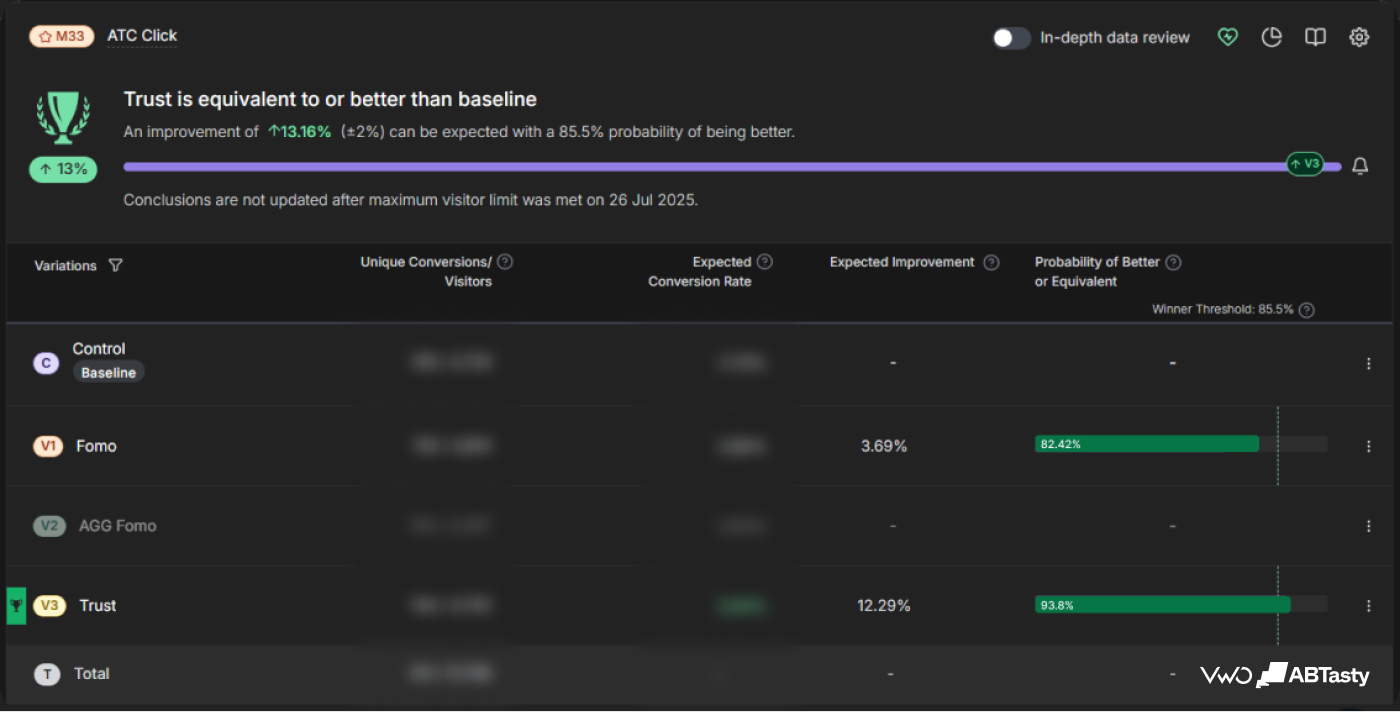The height and width of the screenshot is (712, 1400).
Task: Click the 12.29% expected improvement value
Action: (x=884, y=606)
